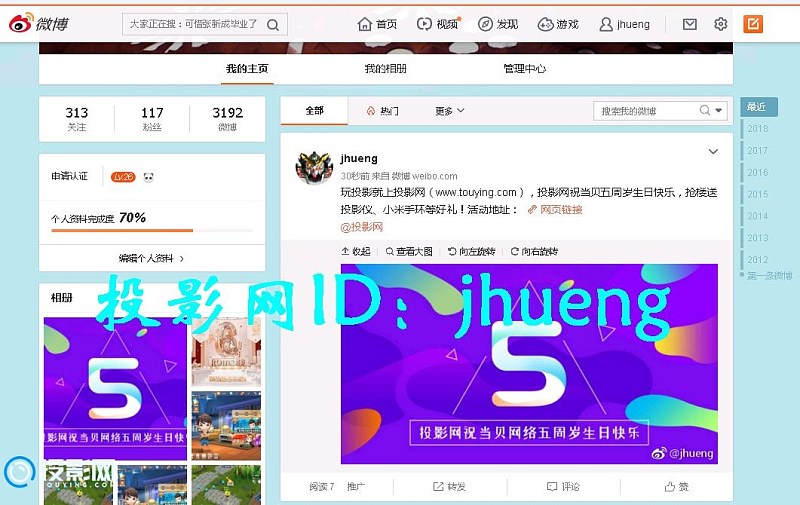The width and height of the screenshot is (800, 505).
Task: Click the 推广 promote link under the post
Action: tap(356, 487)
